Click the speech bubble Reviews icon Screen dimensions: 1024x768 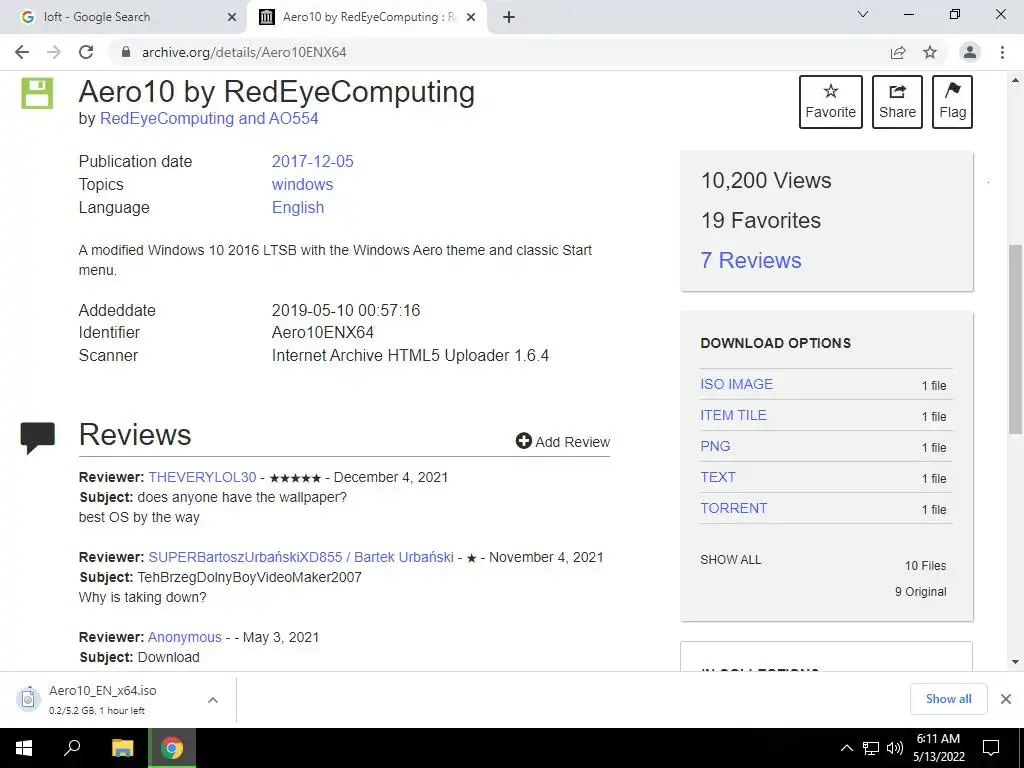(x=38, y=438)
